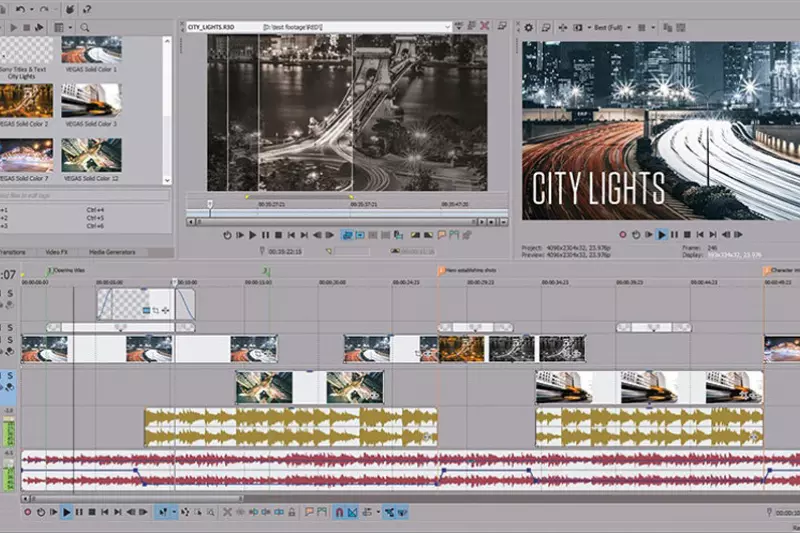Click the timeline record button
800x533 pixels.
click(x=28, y=512)
